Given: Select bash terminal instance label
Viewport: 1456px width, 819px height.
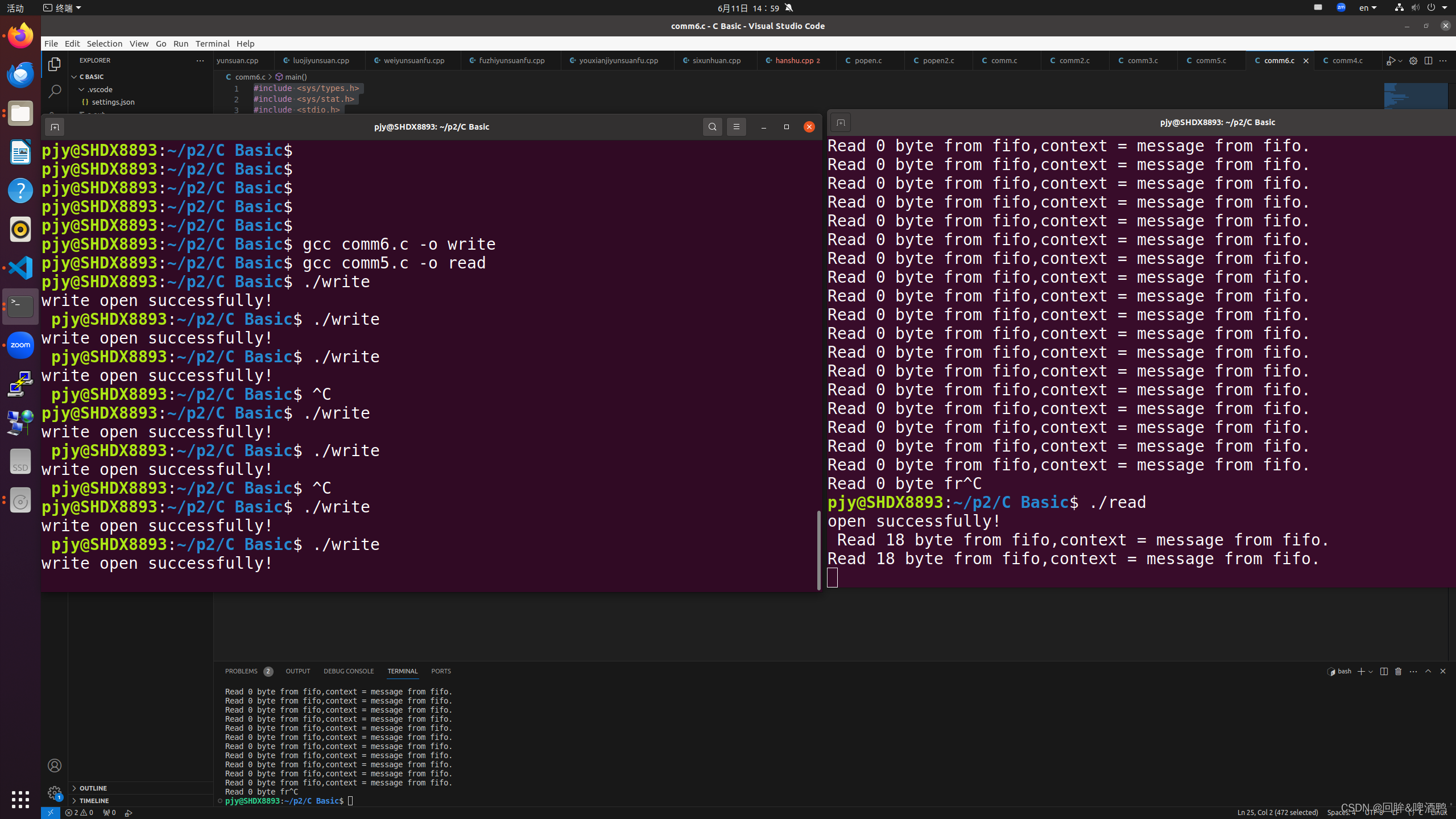Looking at the screenshot, I should (1340, 672).
